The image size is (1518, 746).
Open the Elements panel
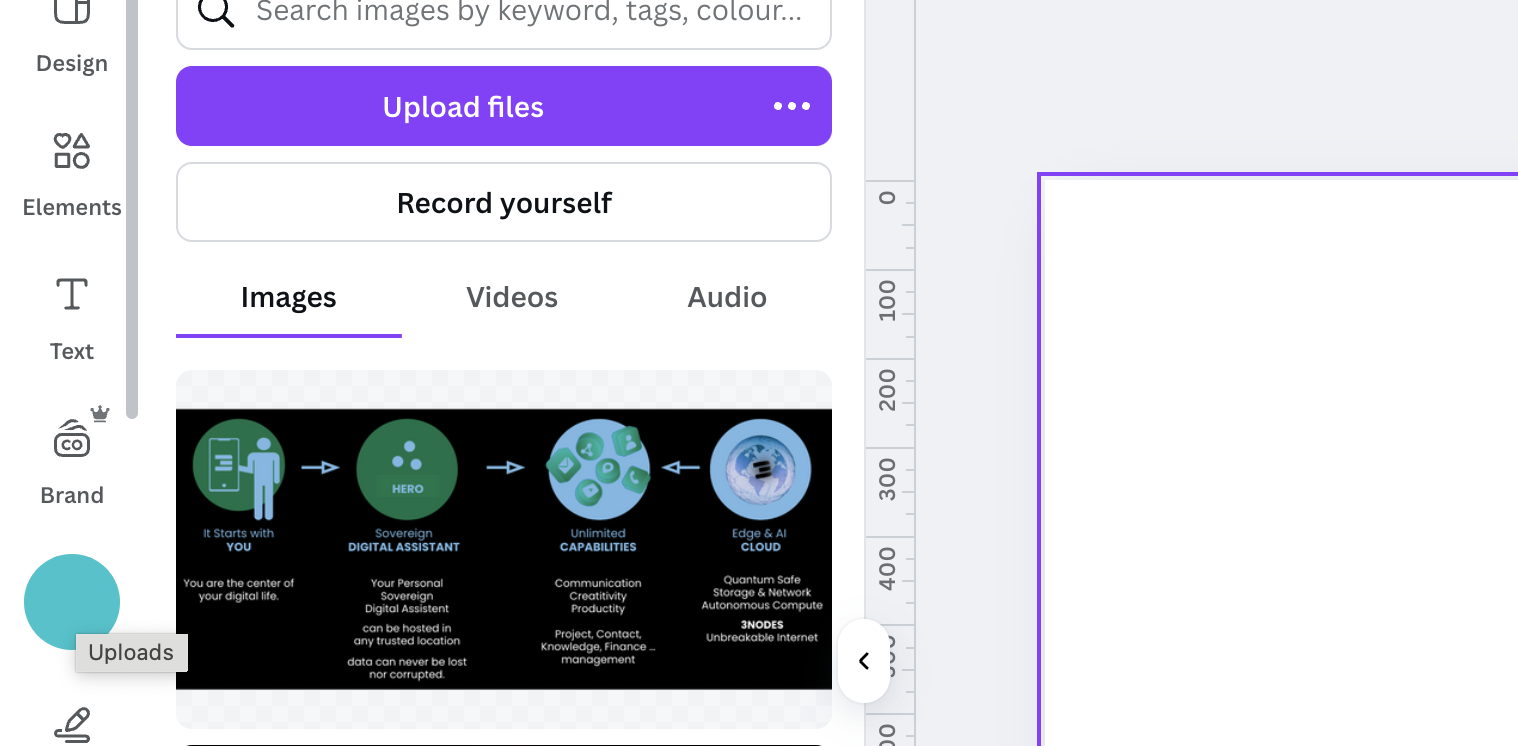(71, 175)
